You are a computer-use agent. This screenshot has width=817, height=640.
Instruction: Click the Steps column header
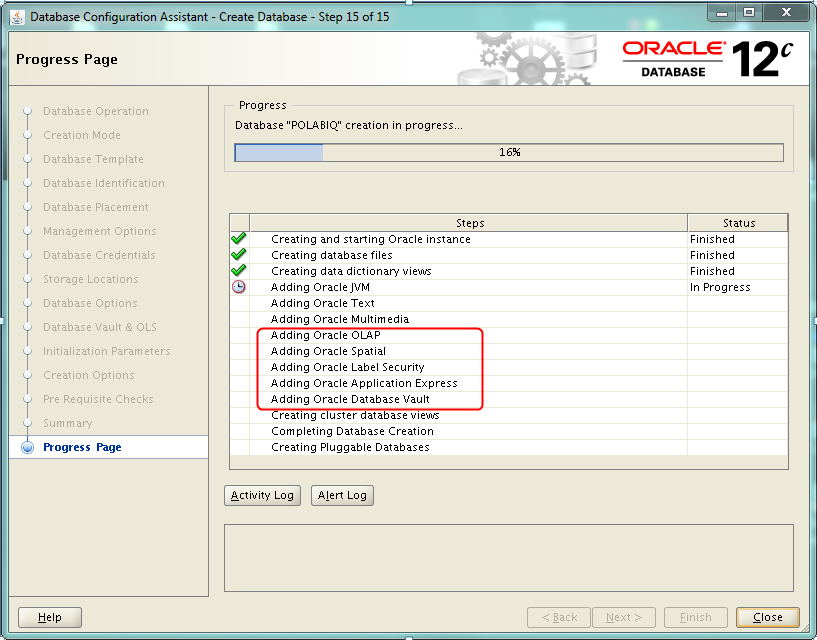[x=469, y=223]
